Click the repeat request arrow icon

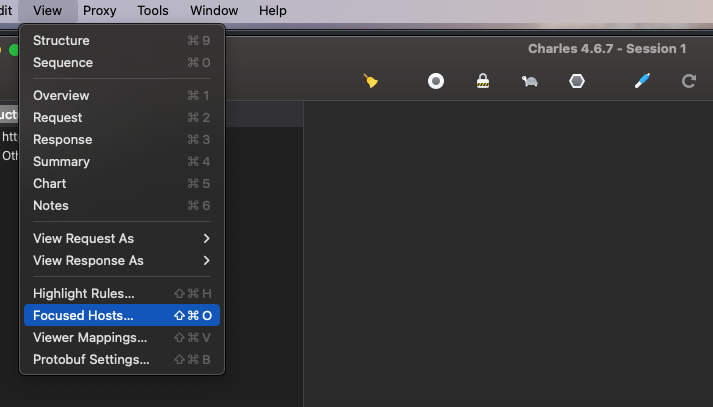tap(689, 81)
